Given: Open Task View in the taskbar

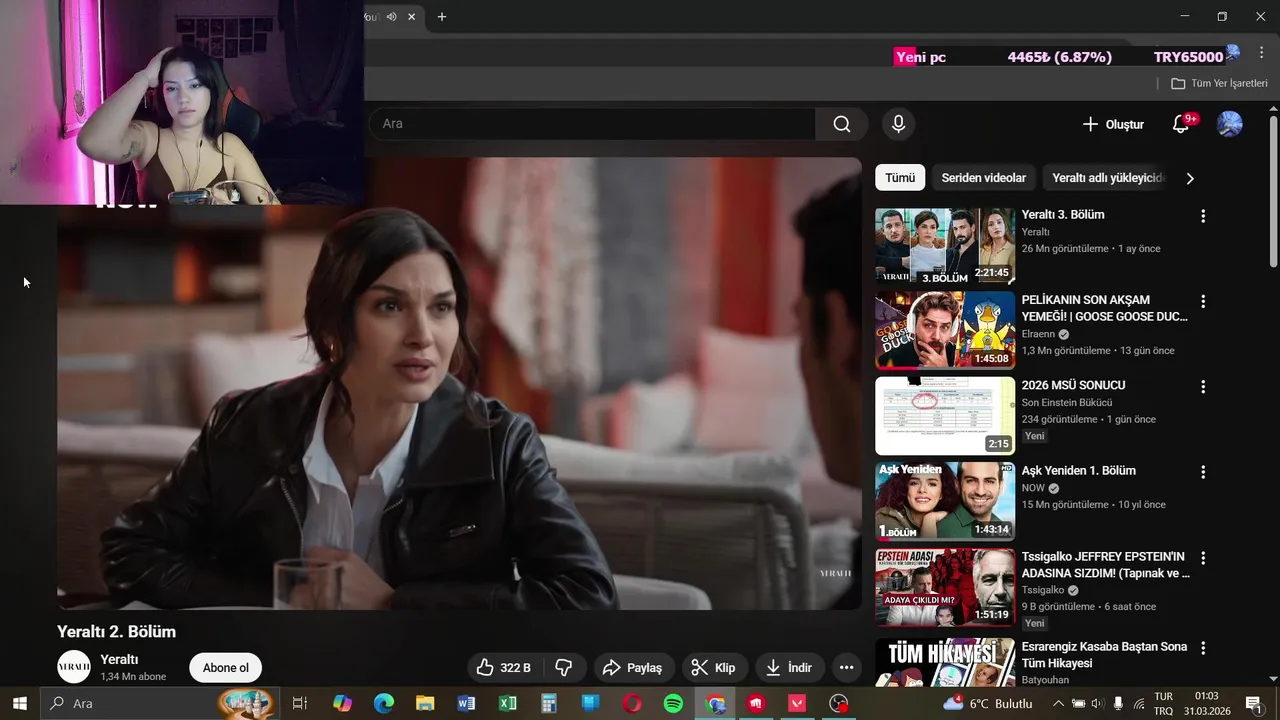Looking at the screenshot, I should click(299, 704).
